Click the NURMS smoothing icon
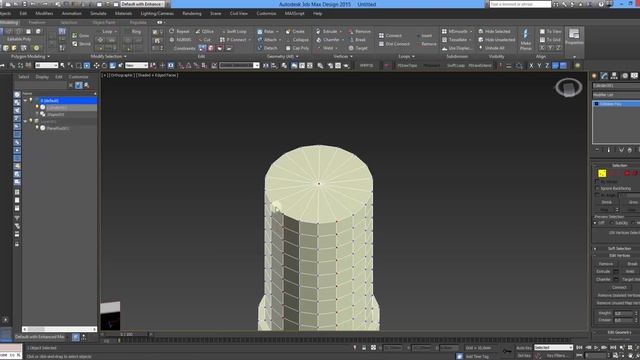Viewport: 640px width, 360px height. [172, 40]
